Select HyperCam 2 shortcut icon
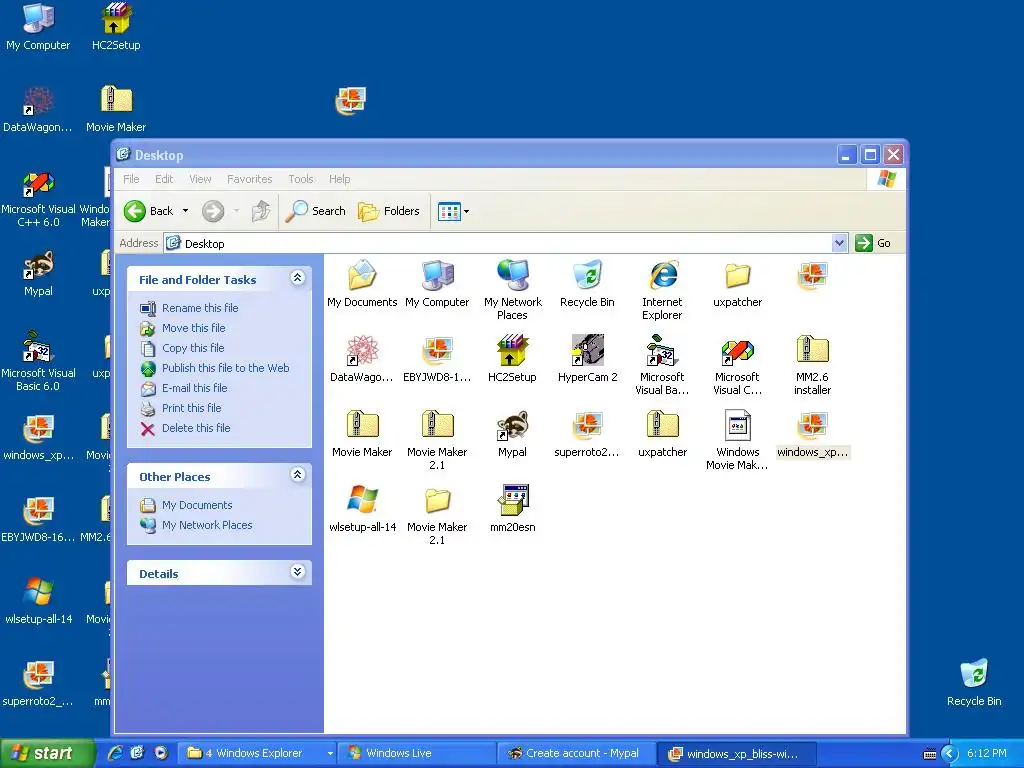This screenshot has width=1024, height=768. 587,359
